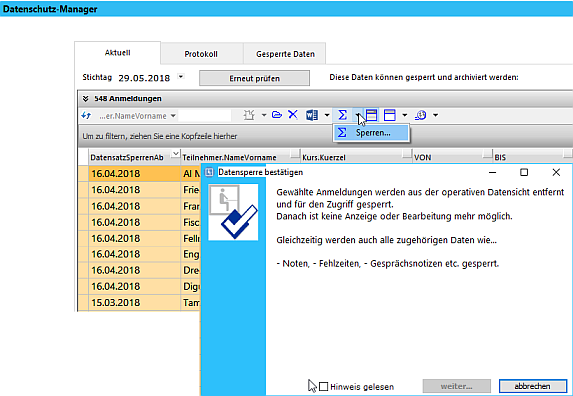Collapse the '548 Anmeldungen' section
This screenshot has width=573, height=396.
tap(86, 99)
